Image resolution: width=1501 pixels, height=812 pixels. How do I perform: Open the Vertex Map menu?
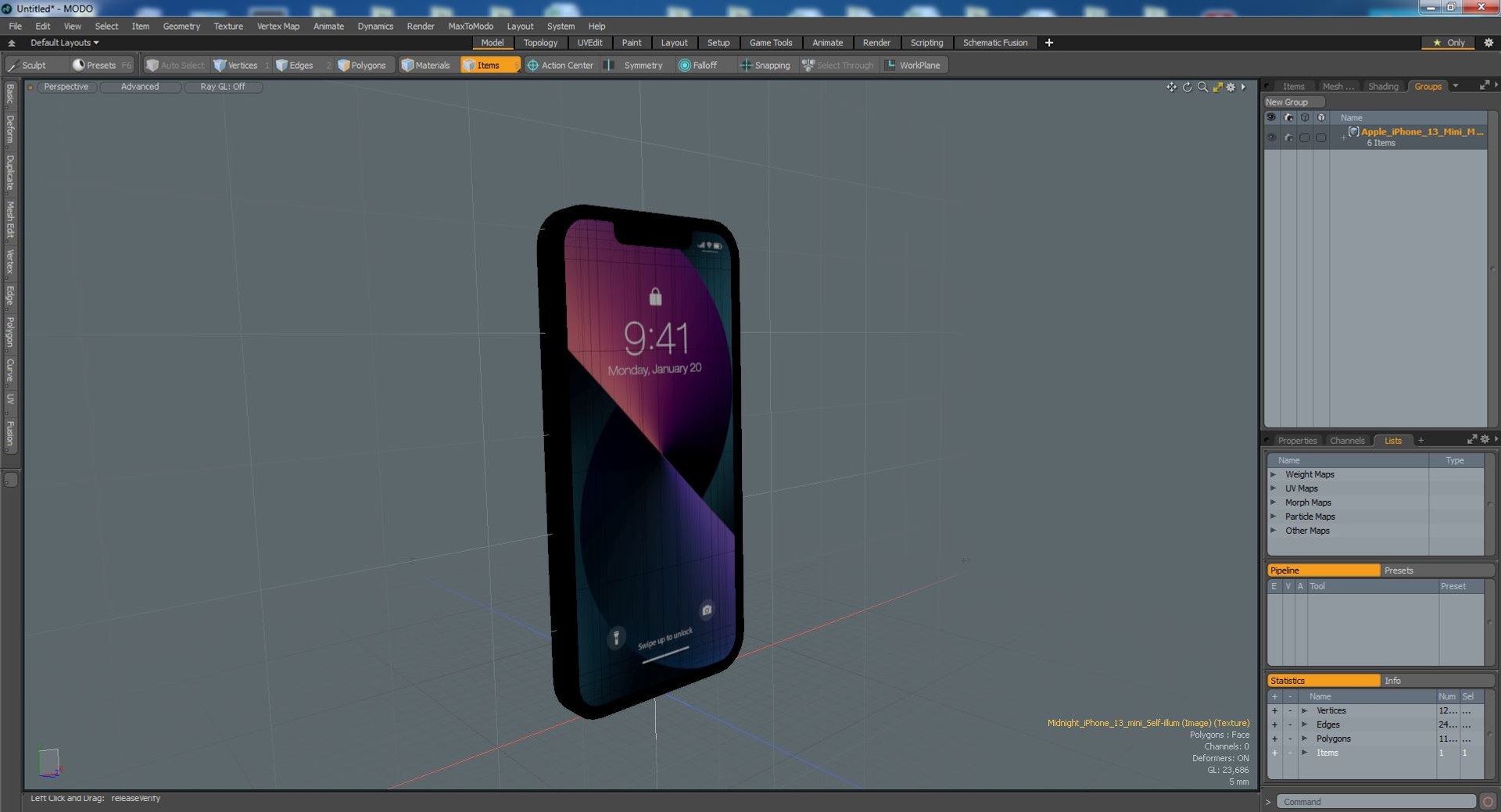[x=278, y=26]
